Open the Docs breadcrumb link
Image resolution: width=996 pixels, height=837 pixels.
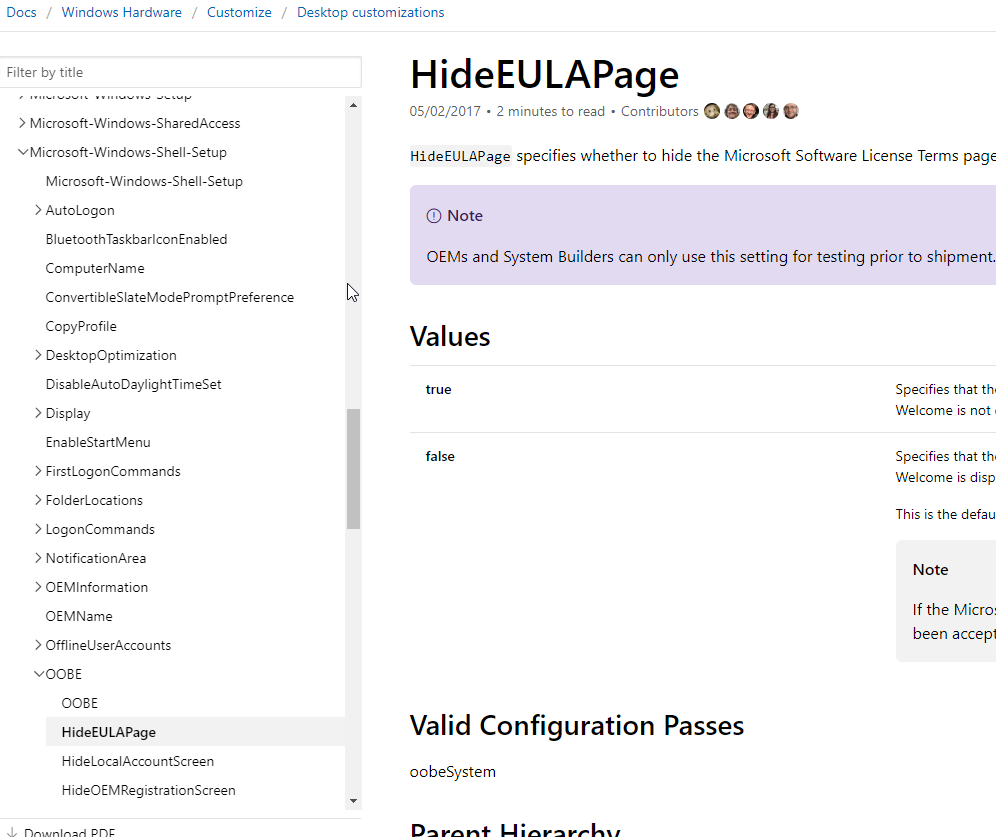[x=21, y=12]
